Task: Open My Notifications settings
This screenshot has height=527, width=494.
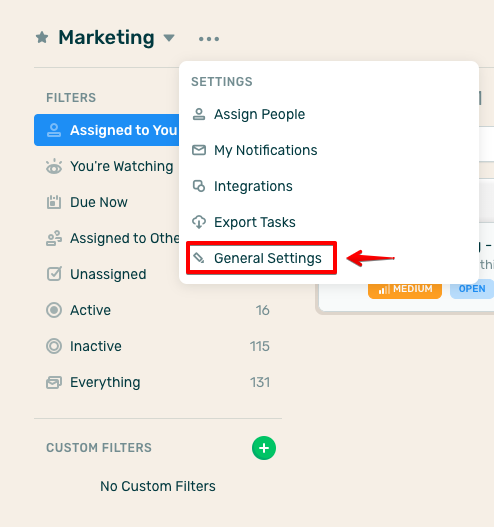Action: pos(255,150)
